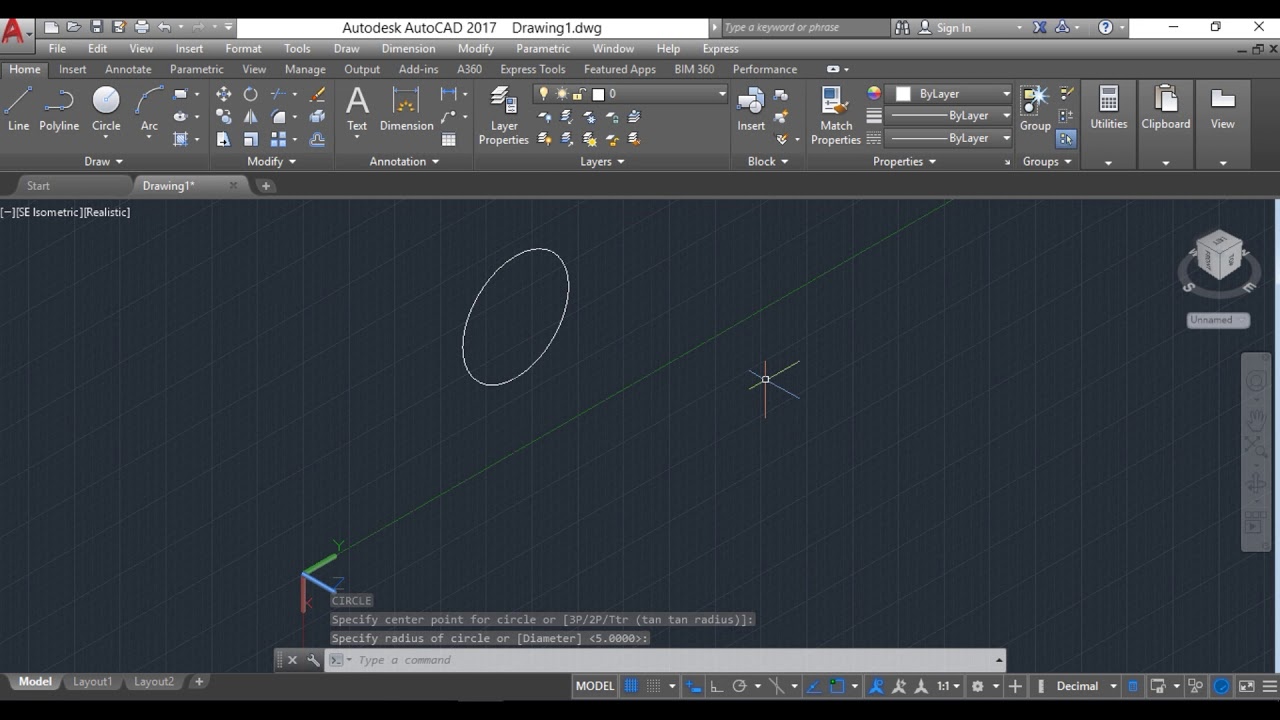Open Layer Properties manager
Viewport: 1280px width, 720px height.
504,116
